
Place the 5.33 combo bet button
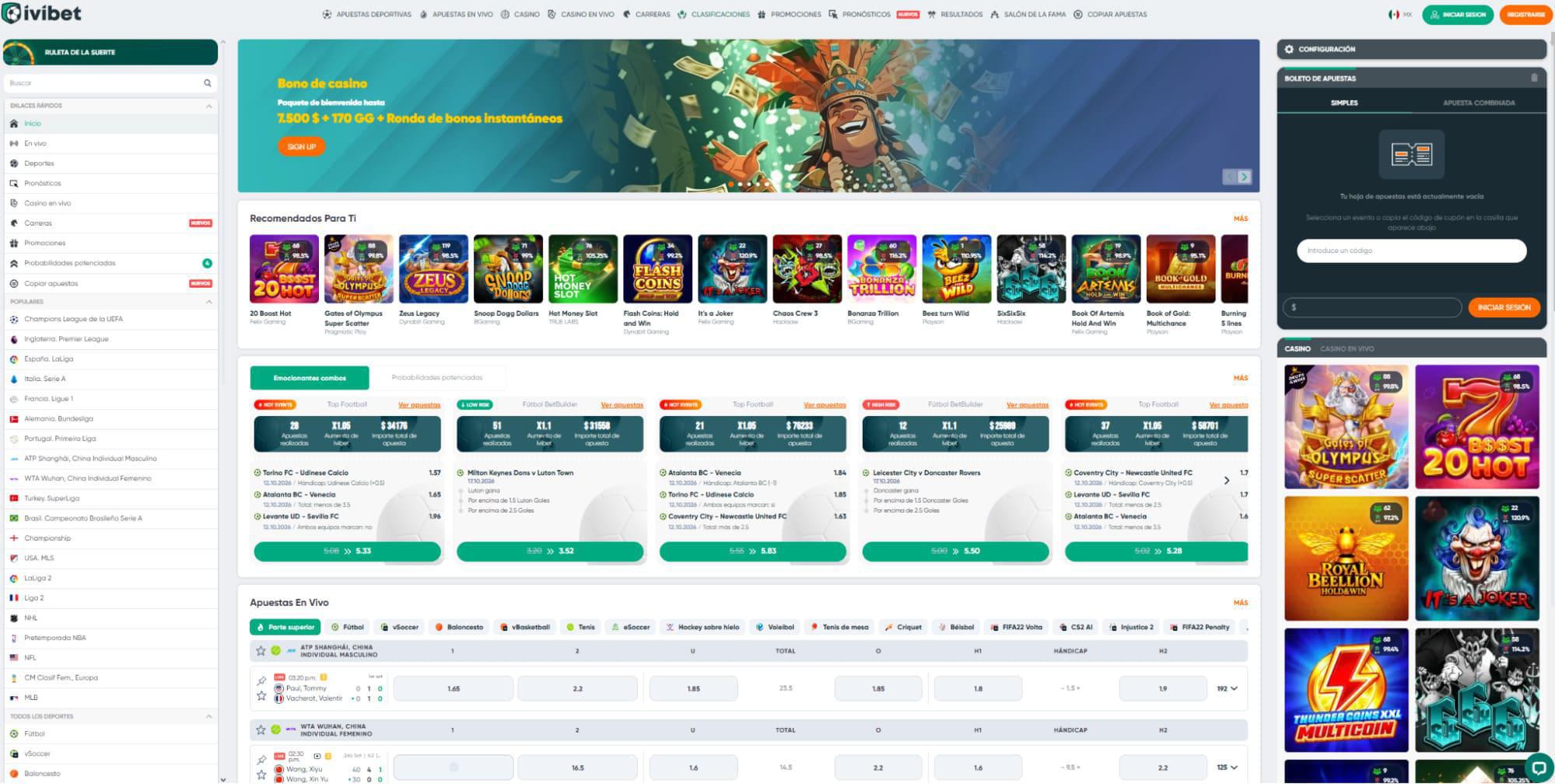(347, 551)
